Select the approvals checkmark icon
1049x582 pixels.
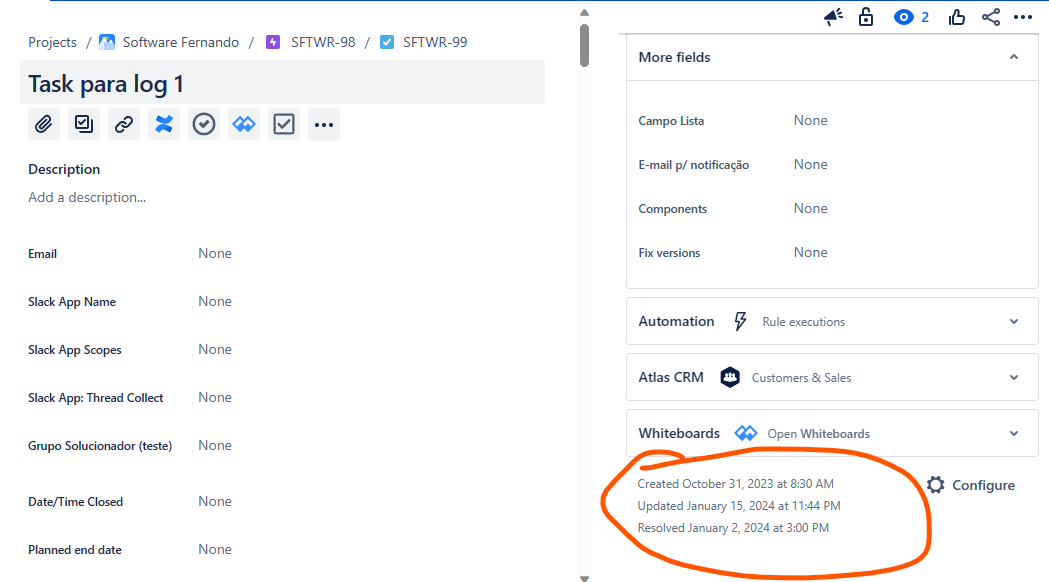pos(203,123)
